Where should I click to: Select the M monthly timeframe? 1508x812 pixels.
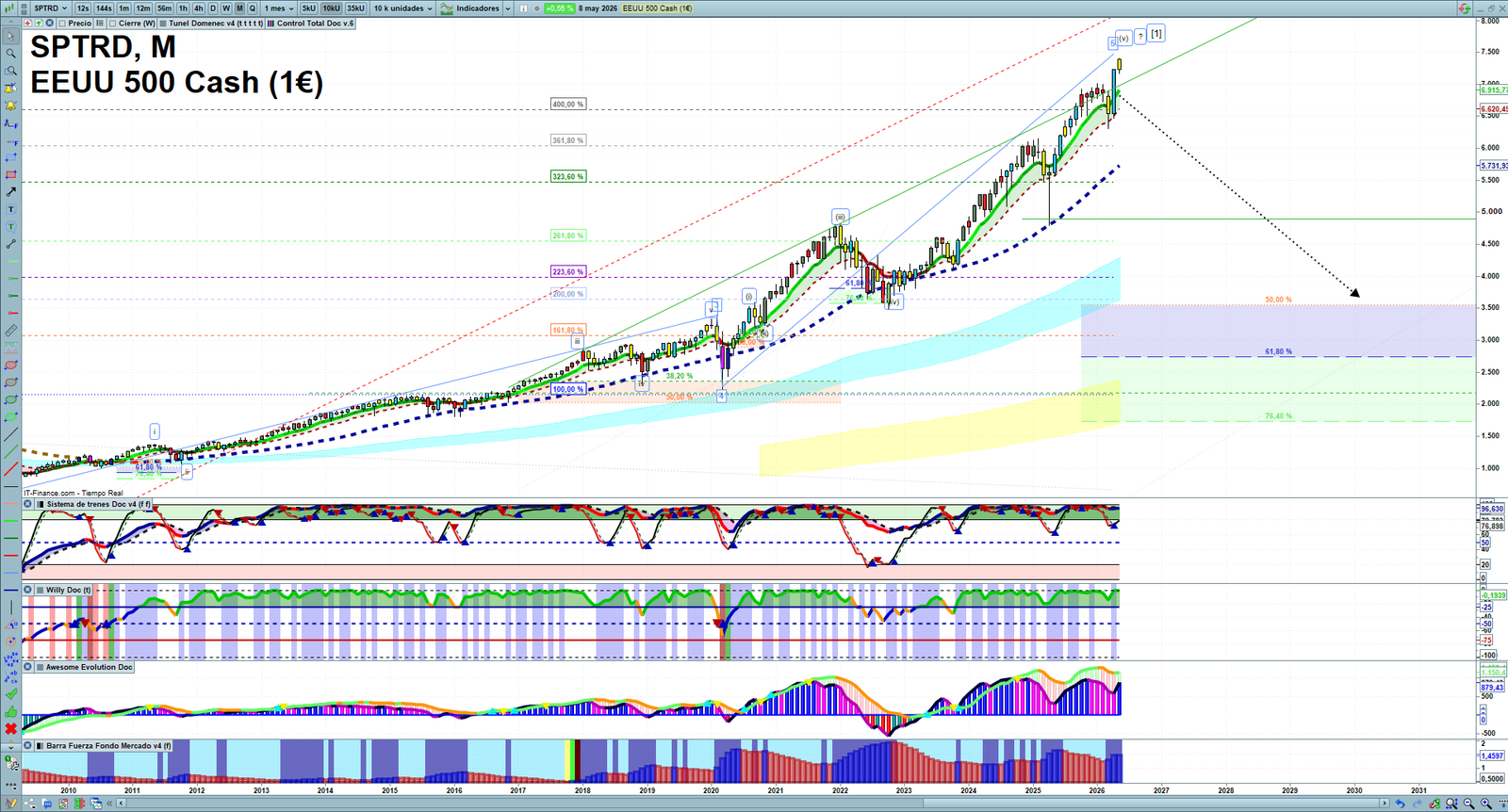point(239,8)
